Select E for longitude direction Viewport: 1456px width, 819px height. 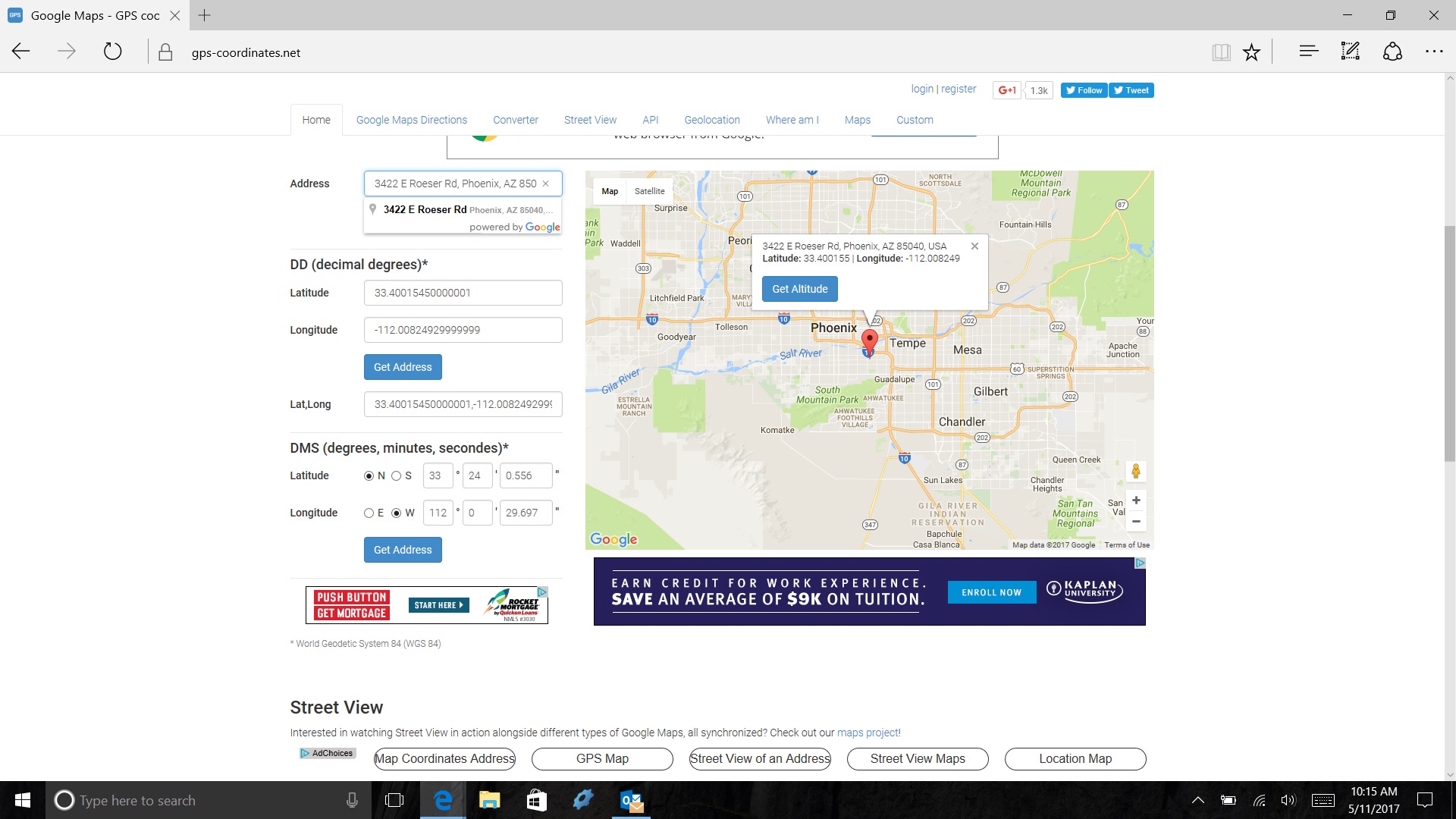[369, 513]
